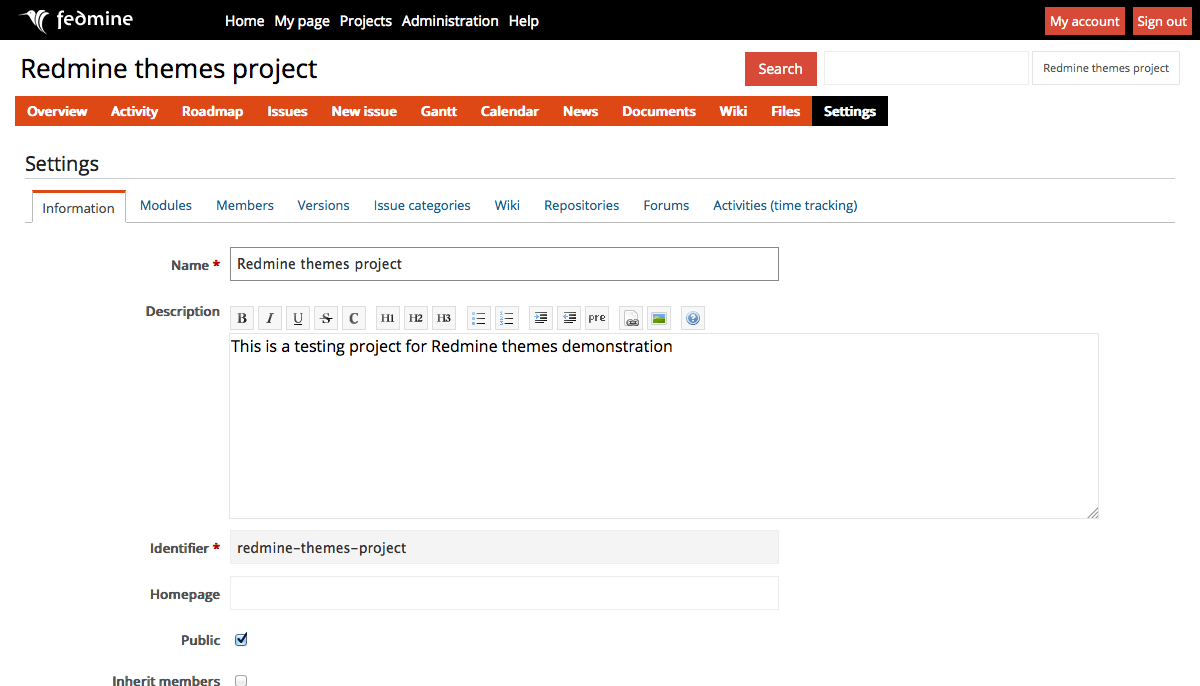
Task: Open the Wiki project tab in main menu
Action: coord(733,111)
